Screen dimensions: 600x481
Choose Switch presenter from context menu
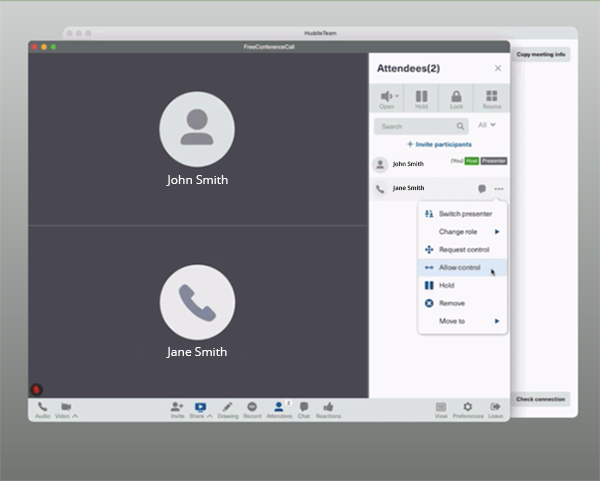click(x=462, y=214)
